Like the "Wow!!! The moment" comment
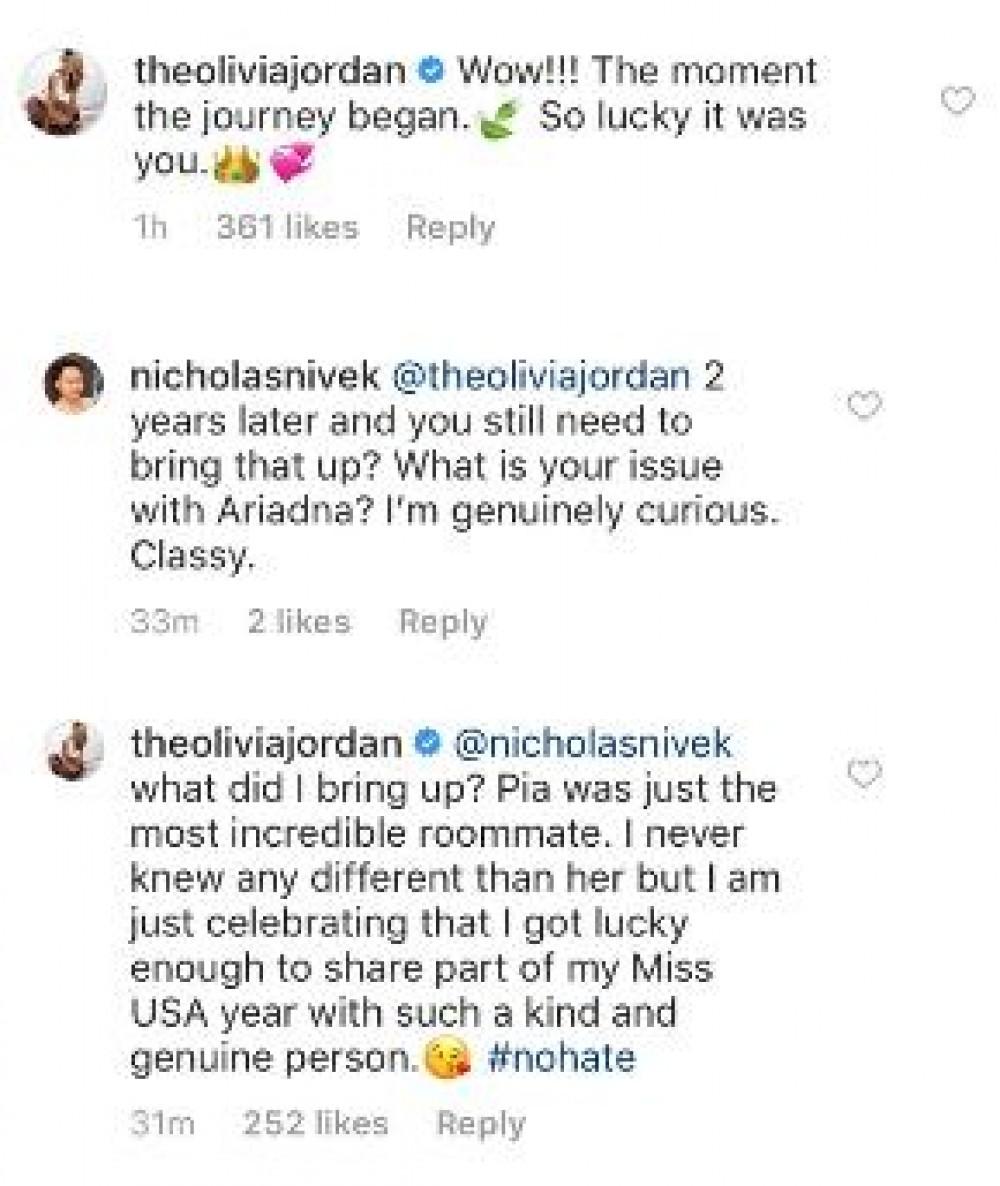The width and height of the screenshot is (1000, 1186). tap(958, 101)
